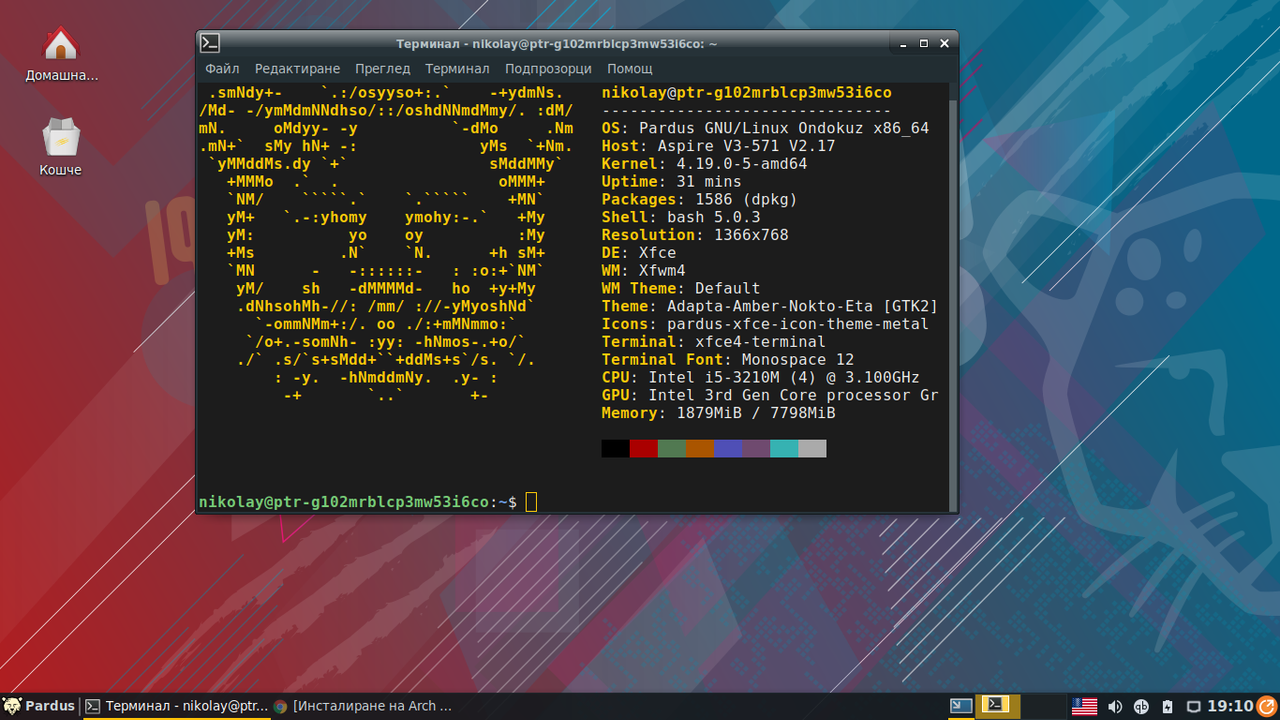The height and width of the screenshot is (720, 1280).
Task: Open the Редактиране menu
Action: point(297,69)
